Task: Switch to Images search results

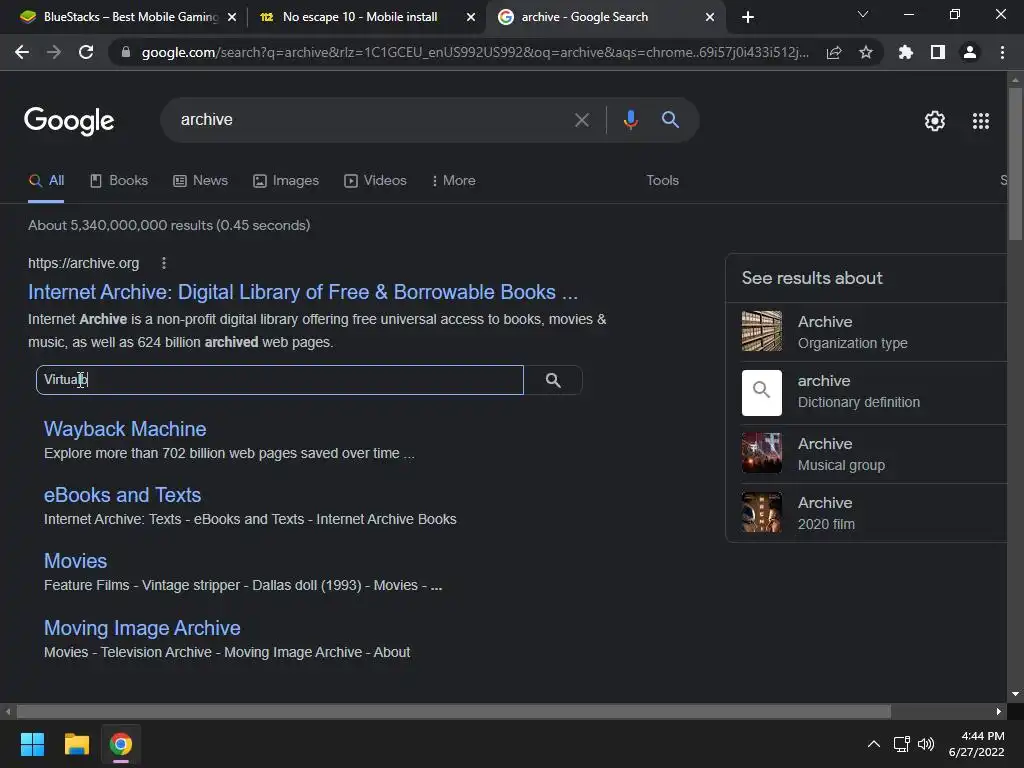Action: [x=286, y=181]
